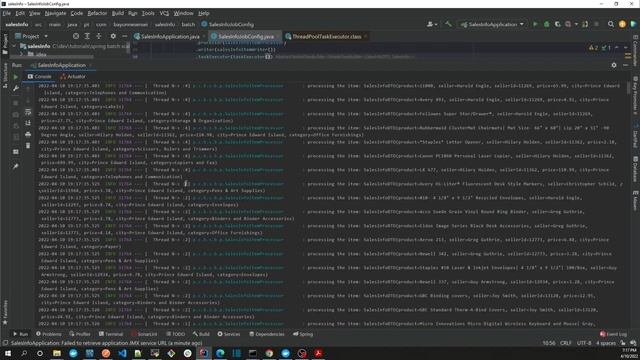Clear all console output trash icon

click(x=28, y=146)
